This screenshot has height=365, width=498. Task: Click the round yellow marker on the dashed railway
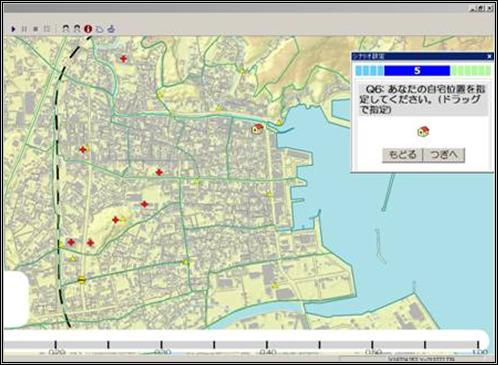tap(82, 280)
